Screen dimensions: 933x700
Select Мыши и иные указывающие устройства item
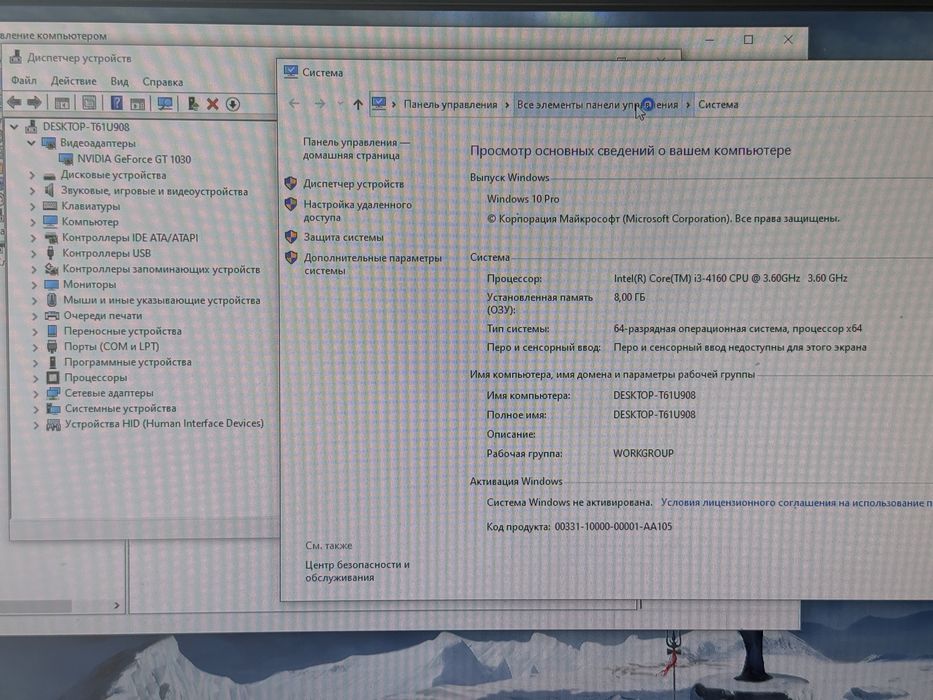[x=162, y=300]
